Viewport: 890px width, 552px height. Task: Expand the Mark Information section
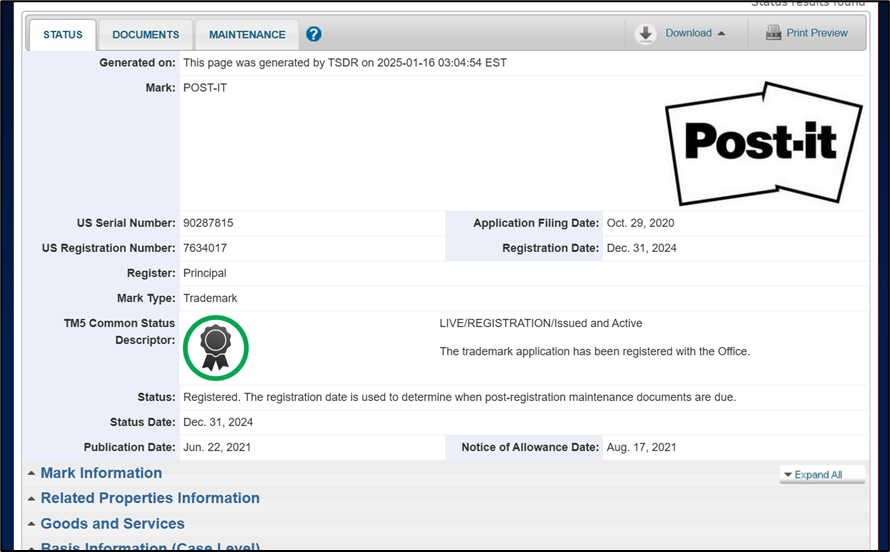click(101, 473)
